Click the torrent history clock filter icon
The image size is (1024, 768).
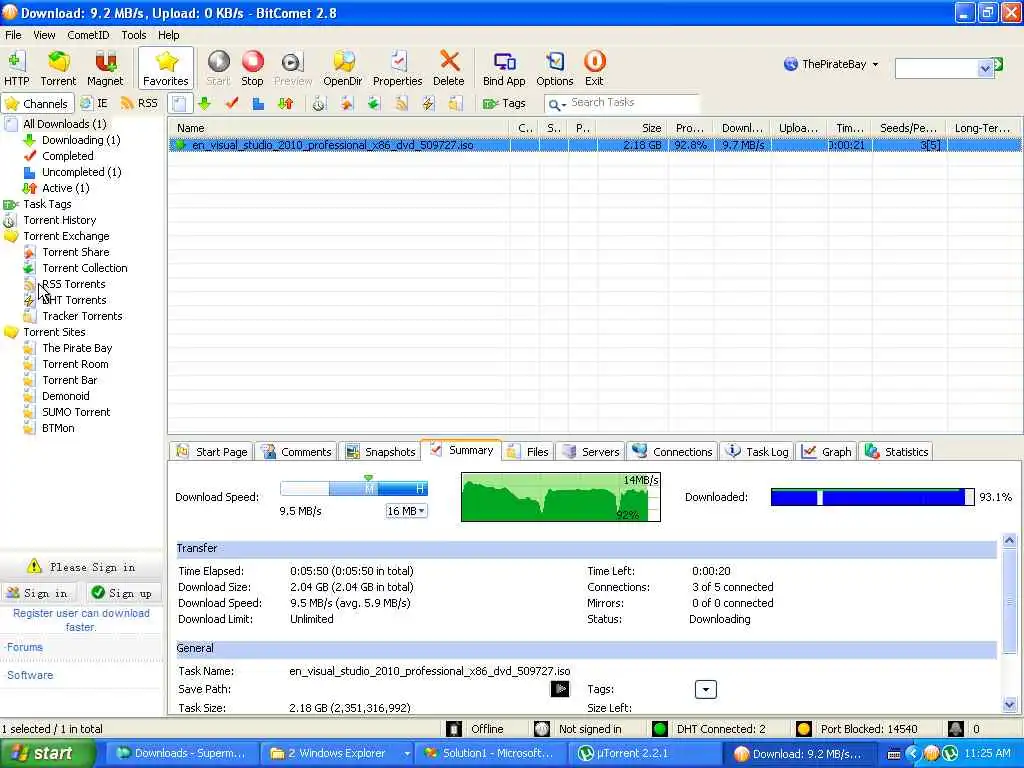coord(319,103)
